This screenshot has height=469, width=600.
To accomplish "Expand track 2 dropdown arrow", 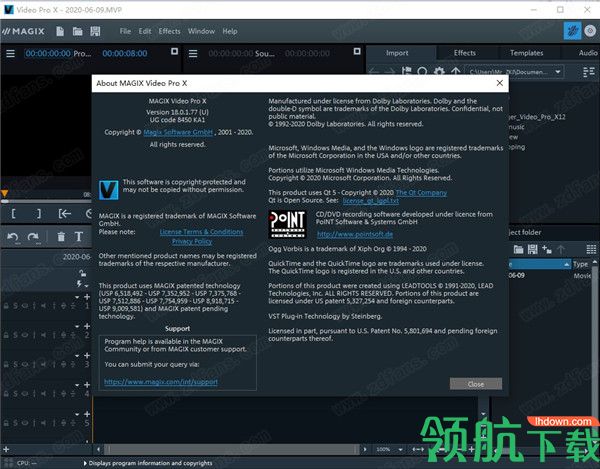I will [77, 326].
